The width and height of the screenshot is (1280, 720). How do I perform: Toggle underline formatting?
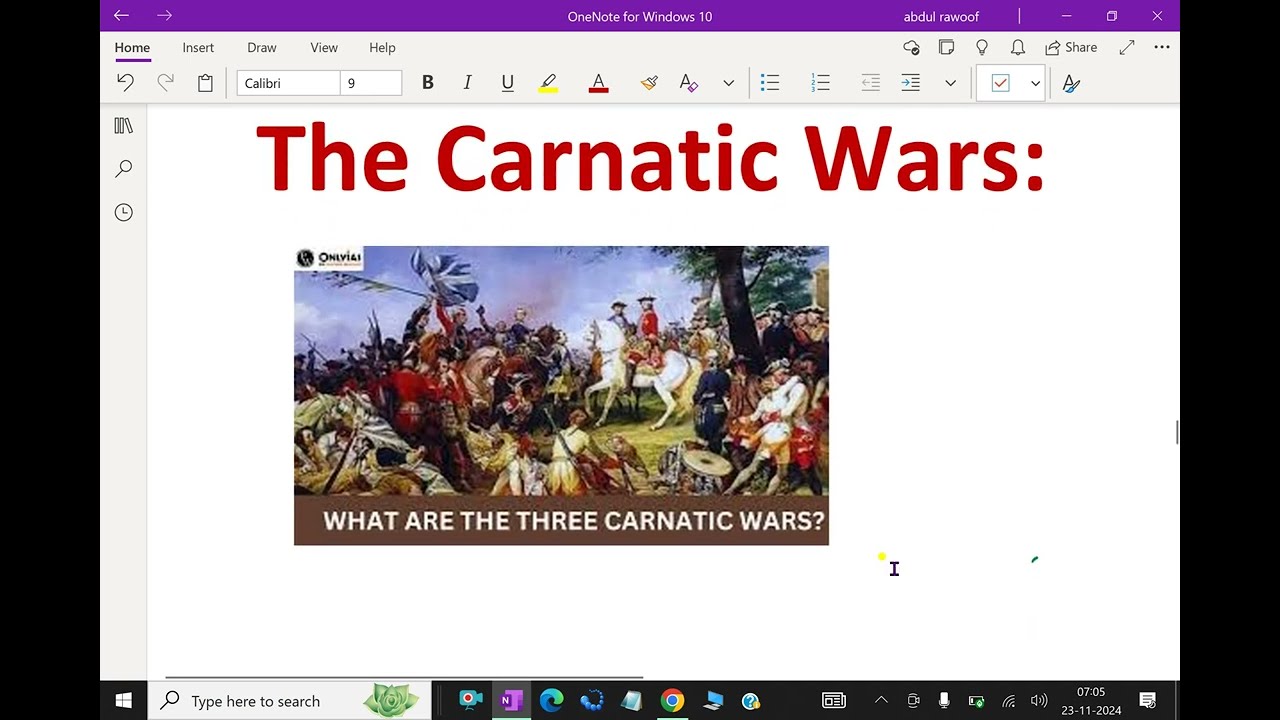pos(507,83)
